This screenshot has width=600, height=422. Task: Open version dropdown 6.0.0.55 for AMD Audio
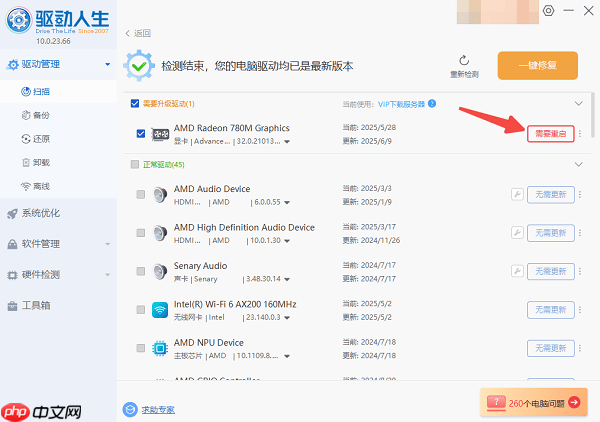(x=287, y=202)
